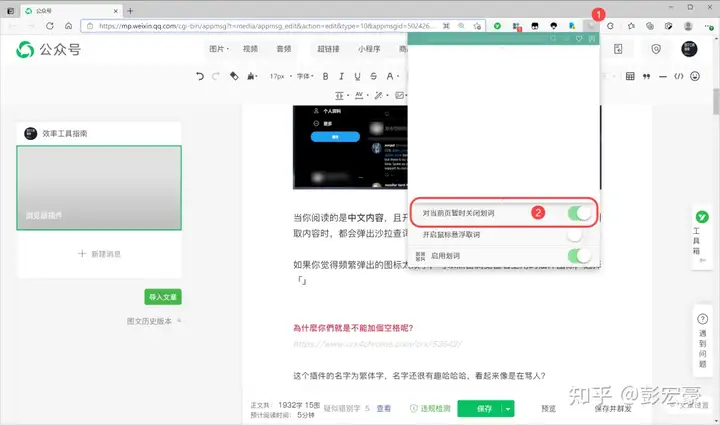720x425 pixels.
Task: Toggle 对当前页暂时关闭划词 switch
Action: click(579, 213)
